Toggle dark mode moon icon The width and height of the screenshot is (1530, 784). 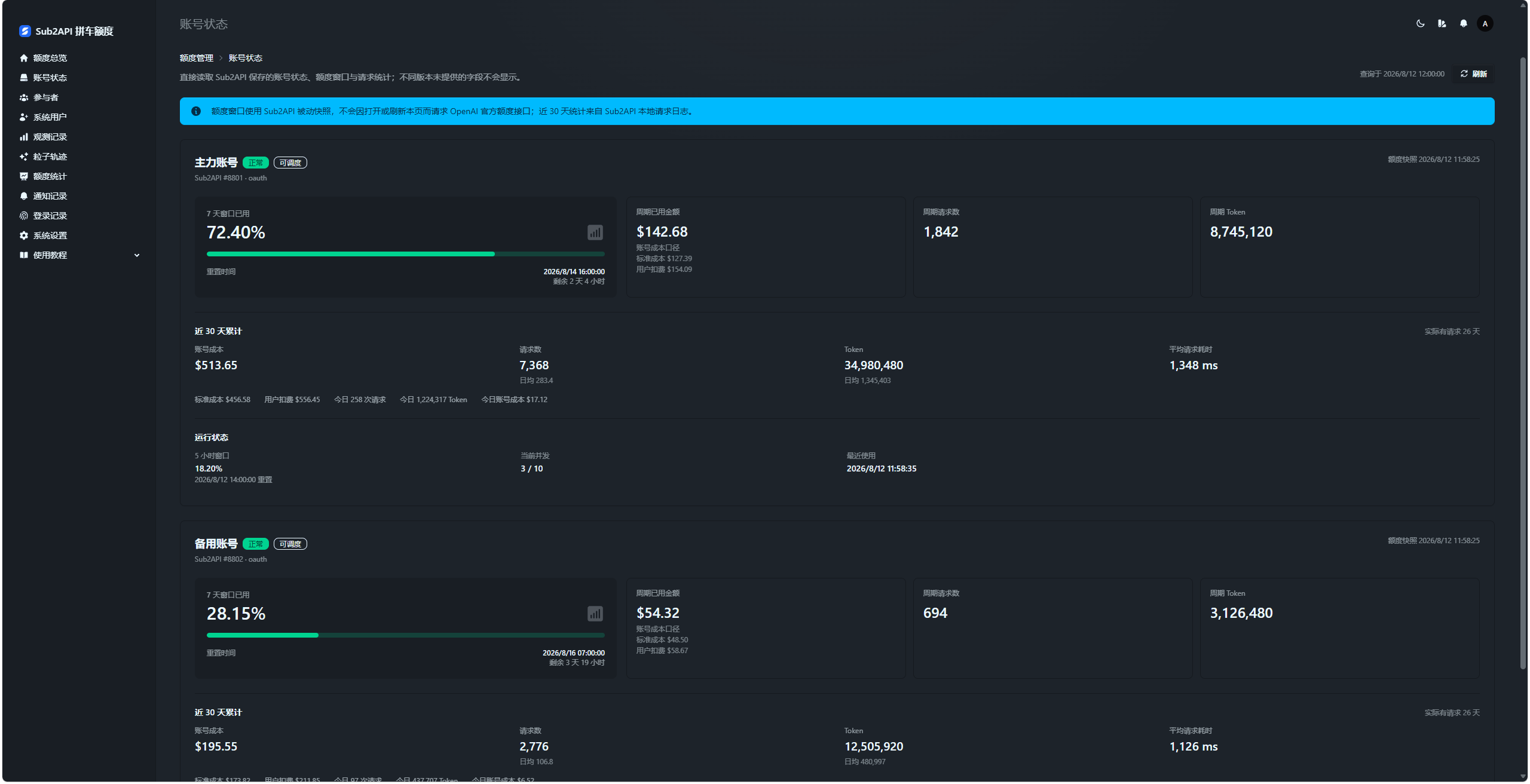(x=1420, y=23)
